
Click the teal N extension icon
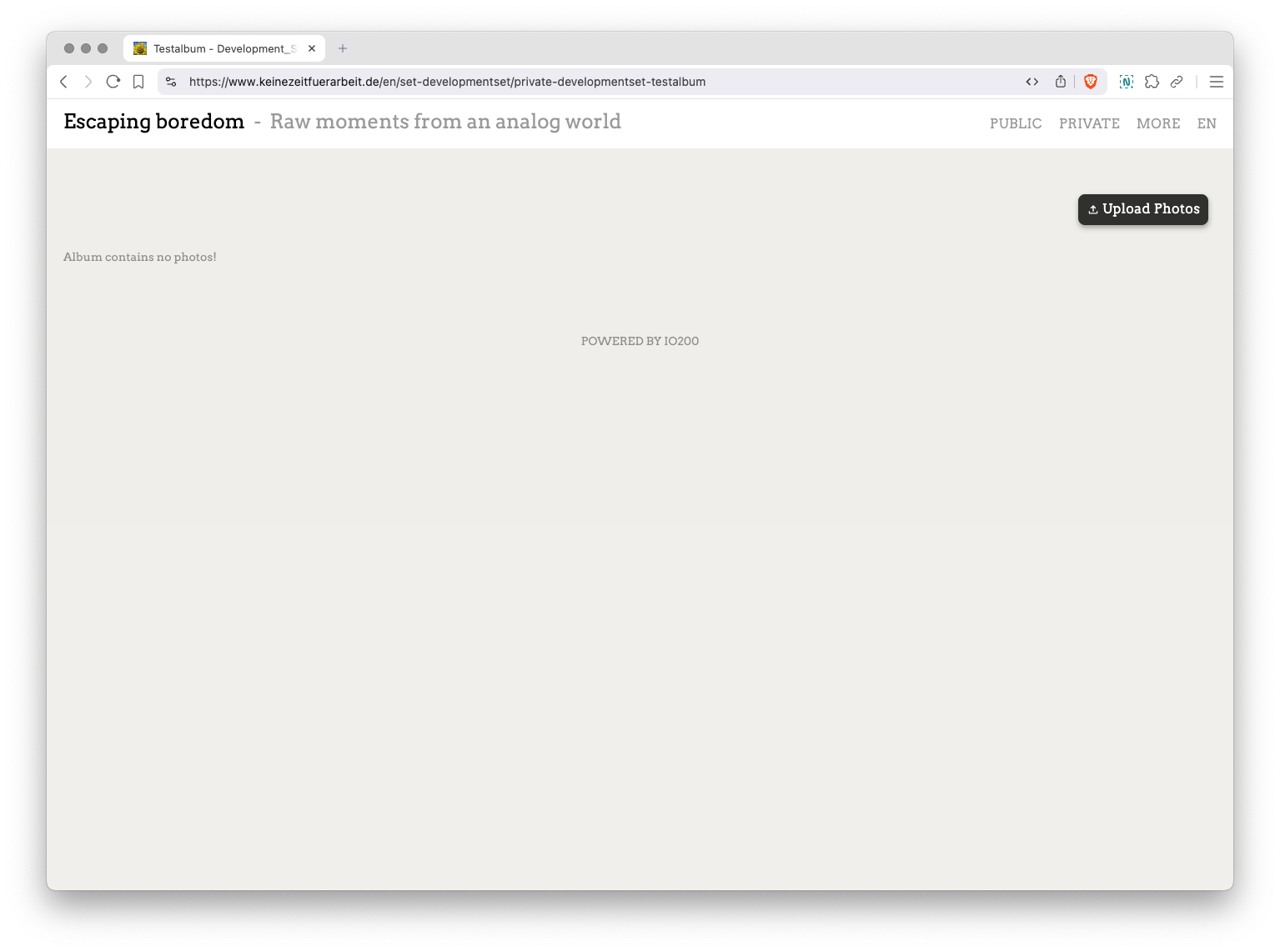[x=1127, y=82]
